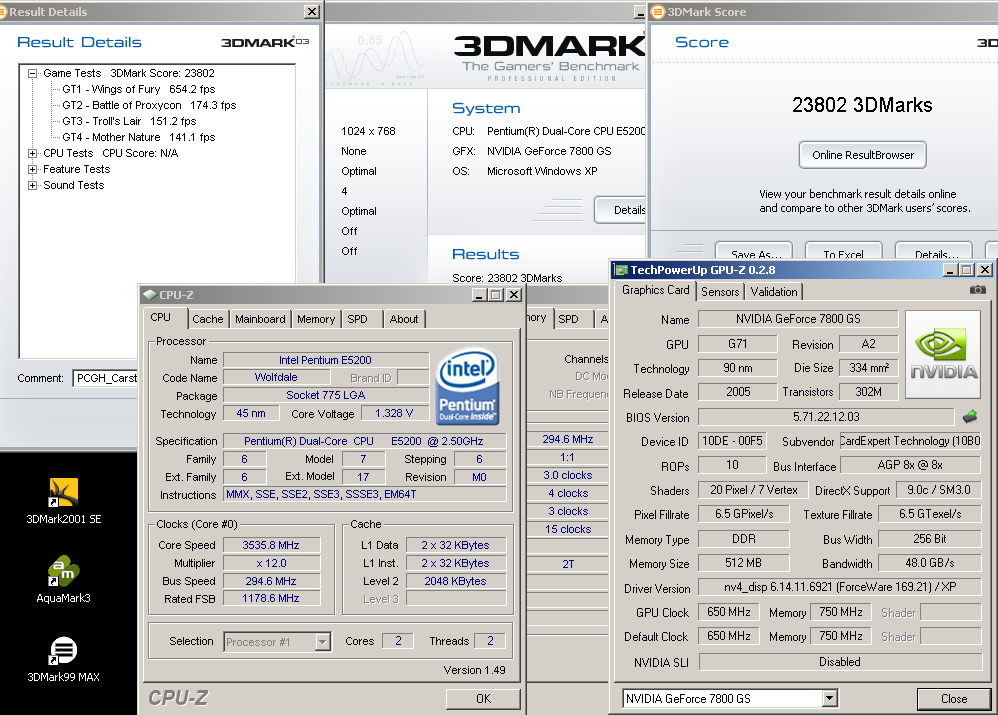998x716 pixels.
Task: Click the NVIDIA SLI Disabled field
Action: click(x=840, y=662)
